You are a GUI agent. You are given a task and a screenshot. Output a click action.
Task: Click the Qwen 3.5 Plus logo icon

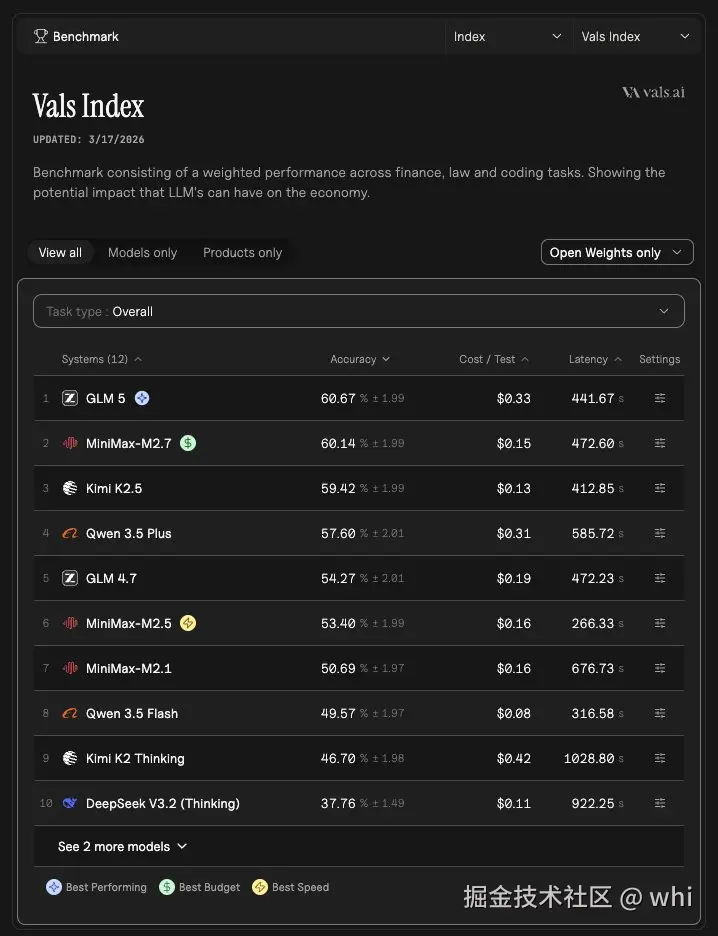70,534
